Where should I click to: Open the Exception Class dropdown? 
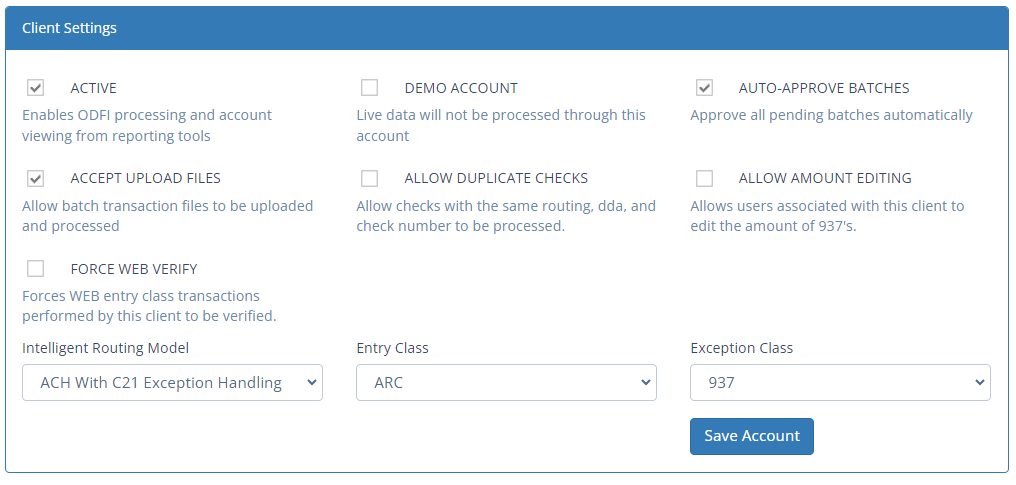840,382
